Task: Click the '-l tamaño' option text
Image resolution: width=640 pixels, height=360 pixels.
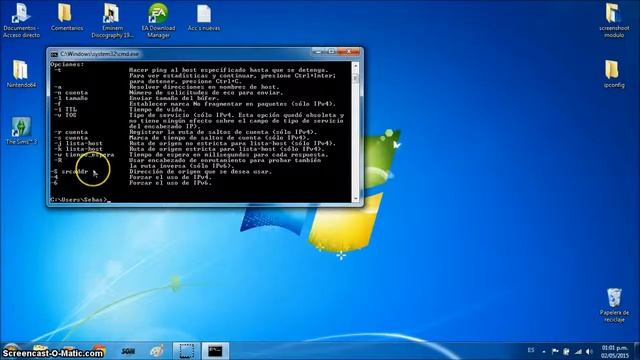Action: click(71, 98)
